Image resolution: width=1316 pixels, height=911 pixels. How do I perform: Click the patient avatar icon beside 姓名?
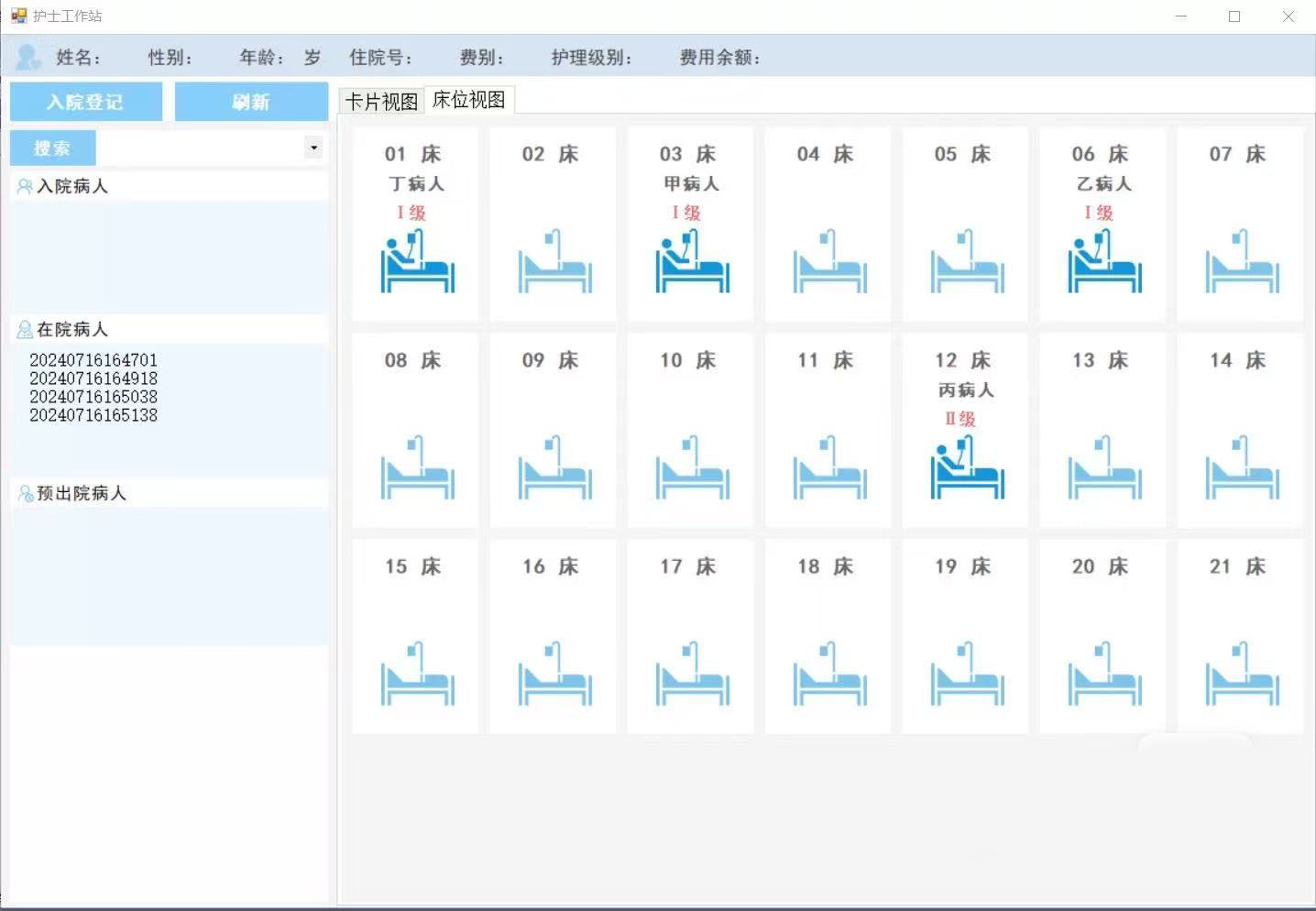28,57
